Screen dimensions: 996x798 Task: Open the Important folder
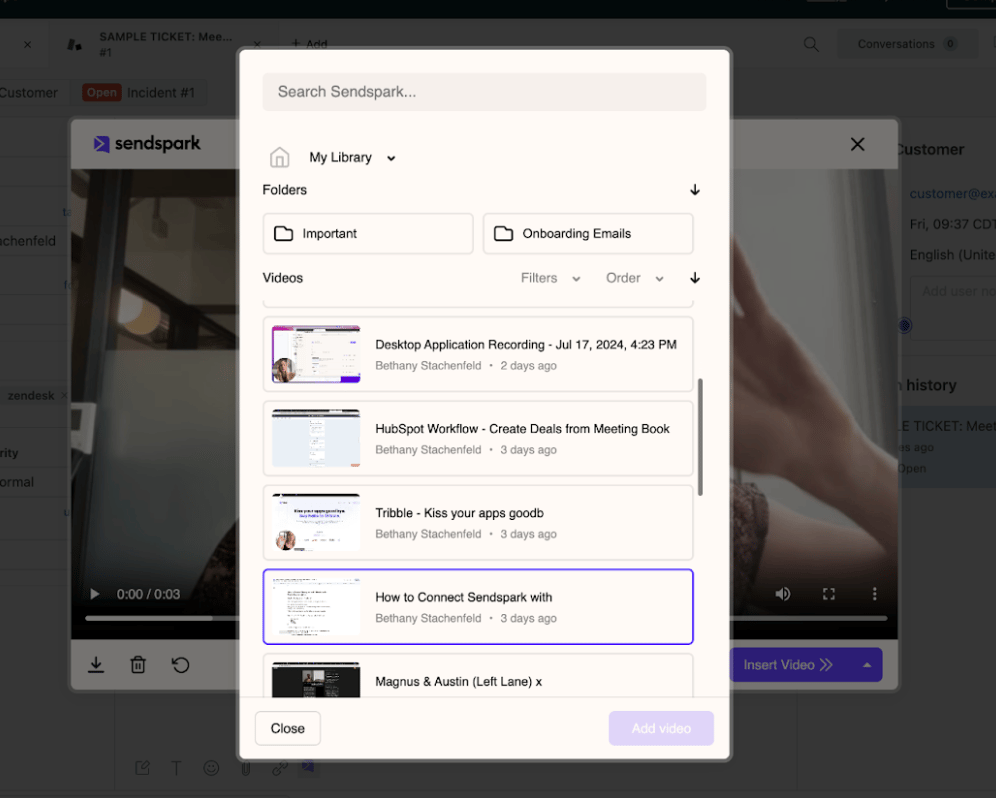tap(368, 234)
